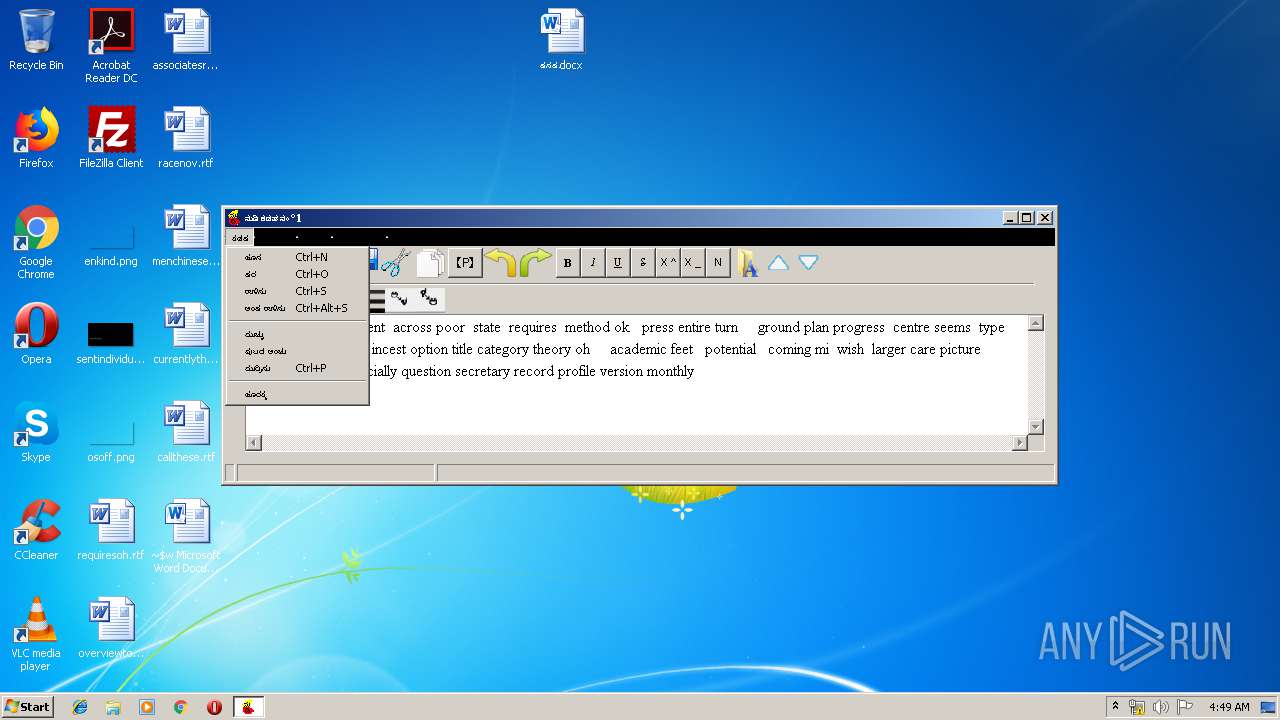Choose the Ctrl+O open file menu entry
1280x720 pixels.
coord(297,274)
